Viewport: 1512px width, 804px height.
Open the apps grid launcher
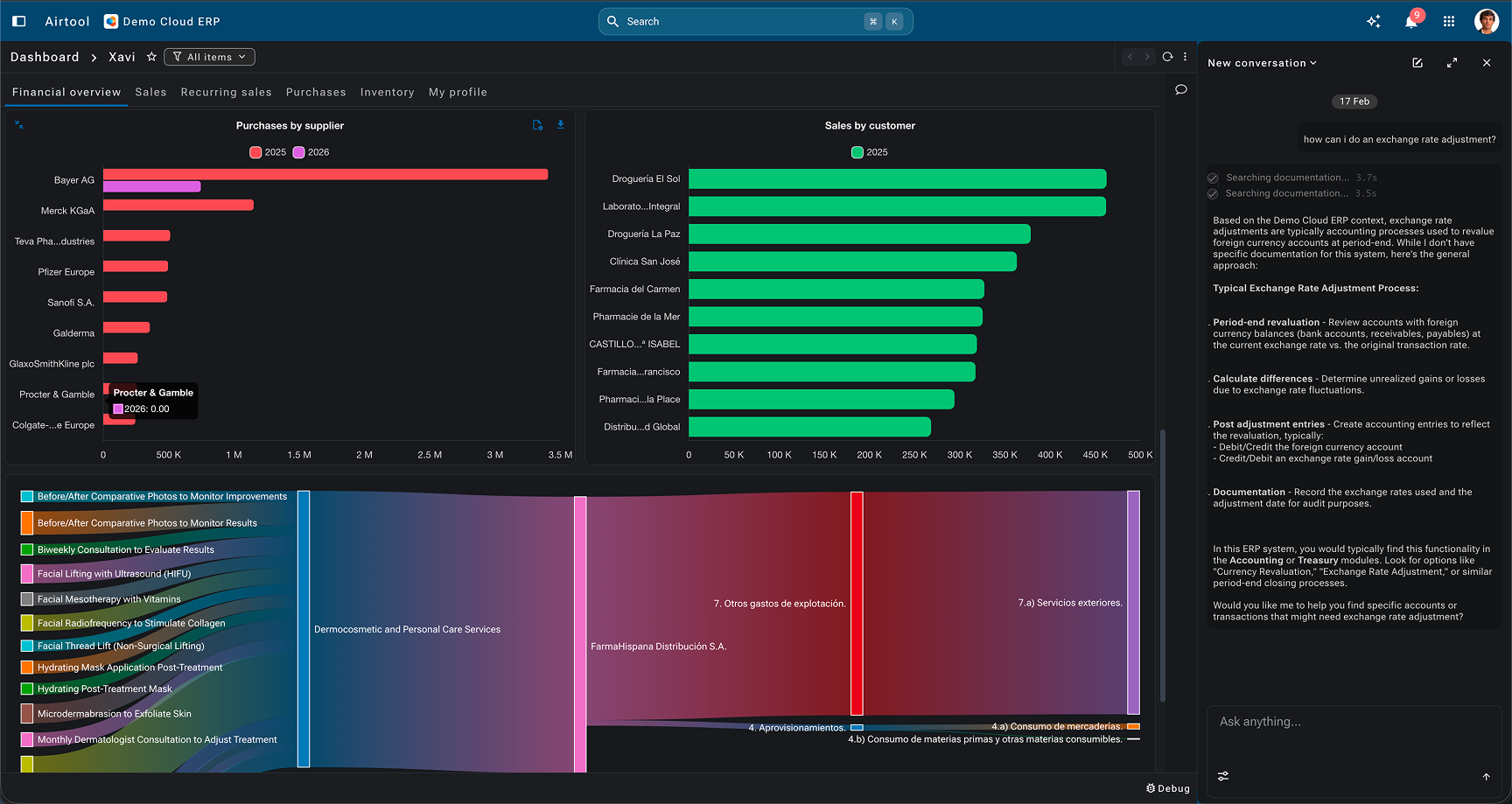click(1449, 21)
